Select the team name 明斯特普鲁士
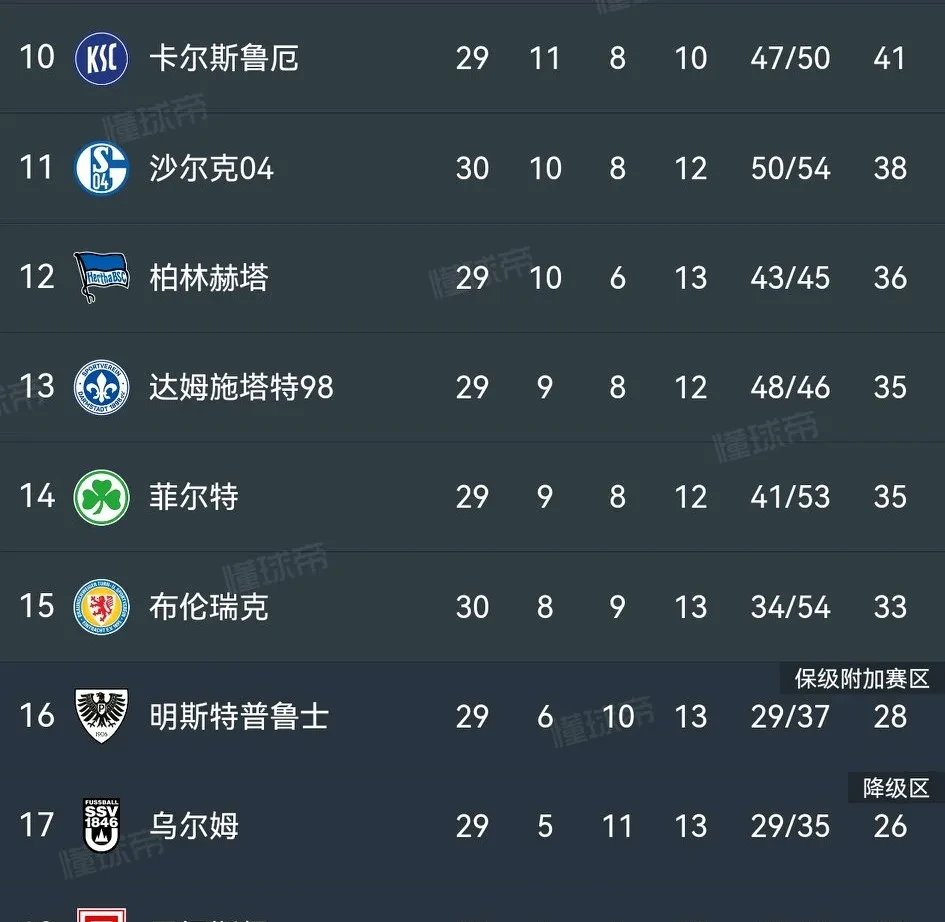 point(238,717)
